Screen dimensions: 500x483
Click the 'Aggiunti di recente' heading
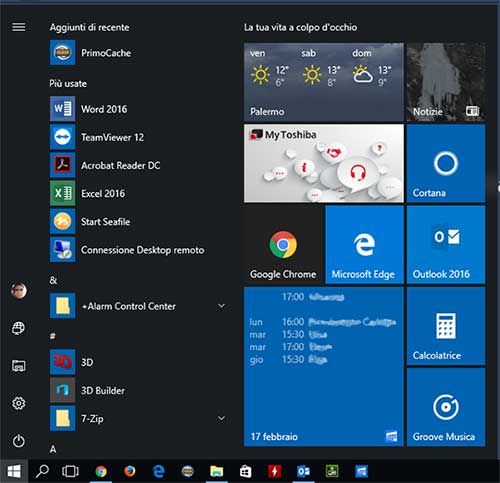point(89,27)
